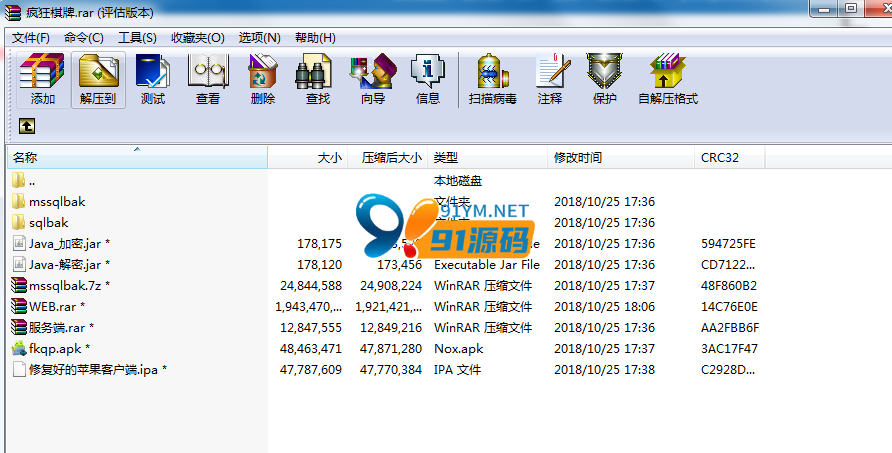This screenshot has height=453, width=892.
Task: Open the 工具(S) menu
Action: 137,38
